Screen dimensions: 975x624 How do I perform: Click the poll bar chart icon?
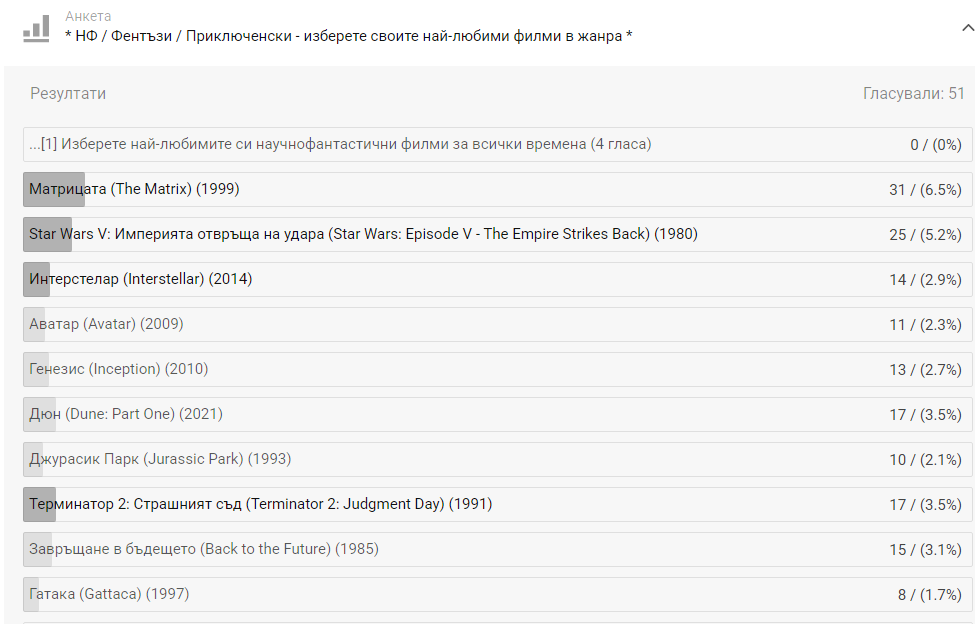[x=36, y=28]
